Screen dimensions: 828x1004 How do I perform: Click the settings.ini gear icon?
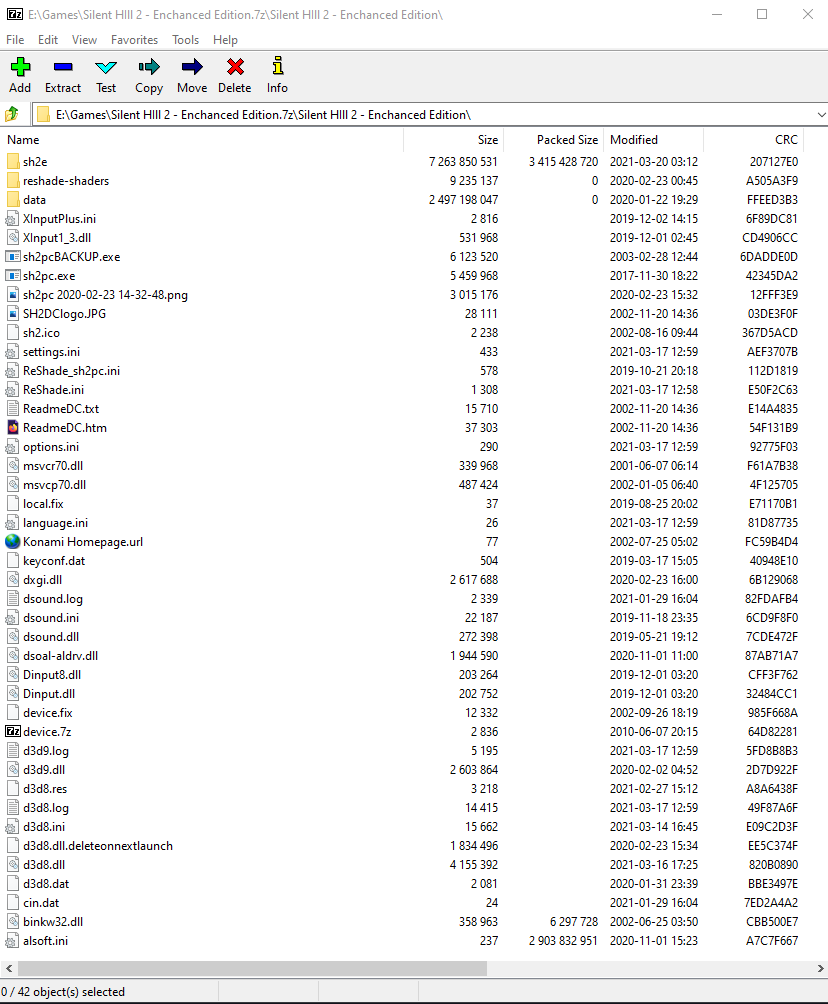13,352
